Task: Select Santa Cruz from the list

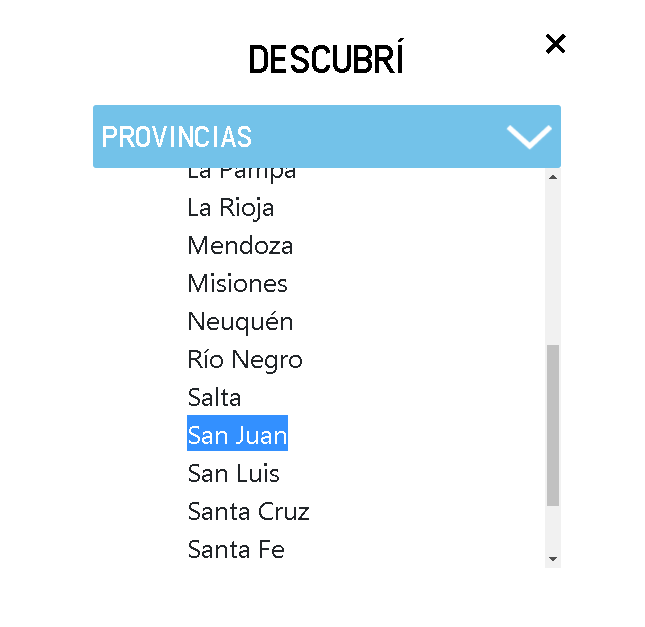Action: (248, 512)
